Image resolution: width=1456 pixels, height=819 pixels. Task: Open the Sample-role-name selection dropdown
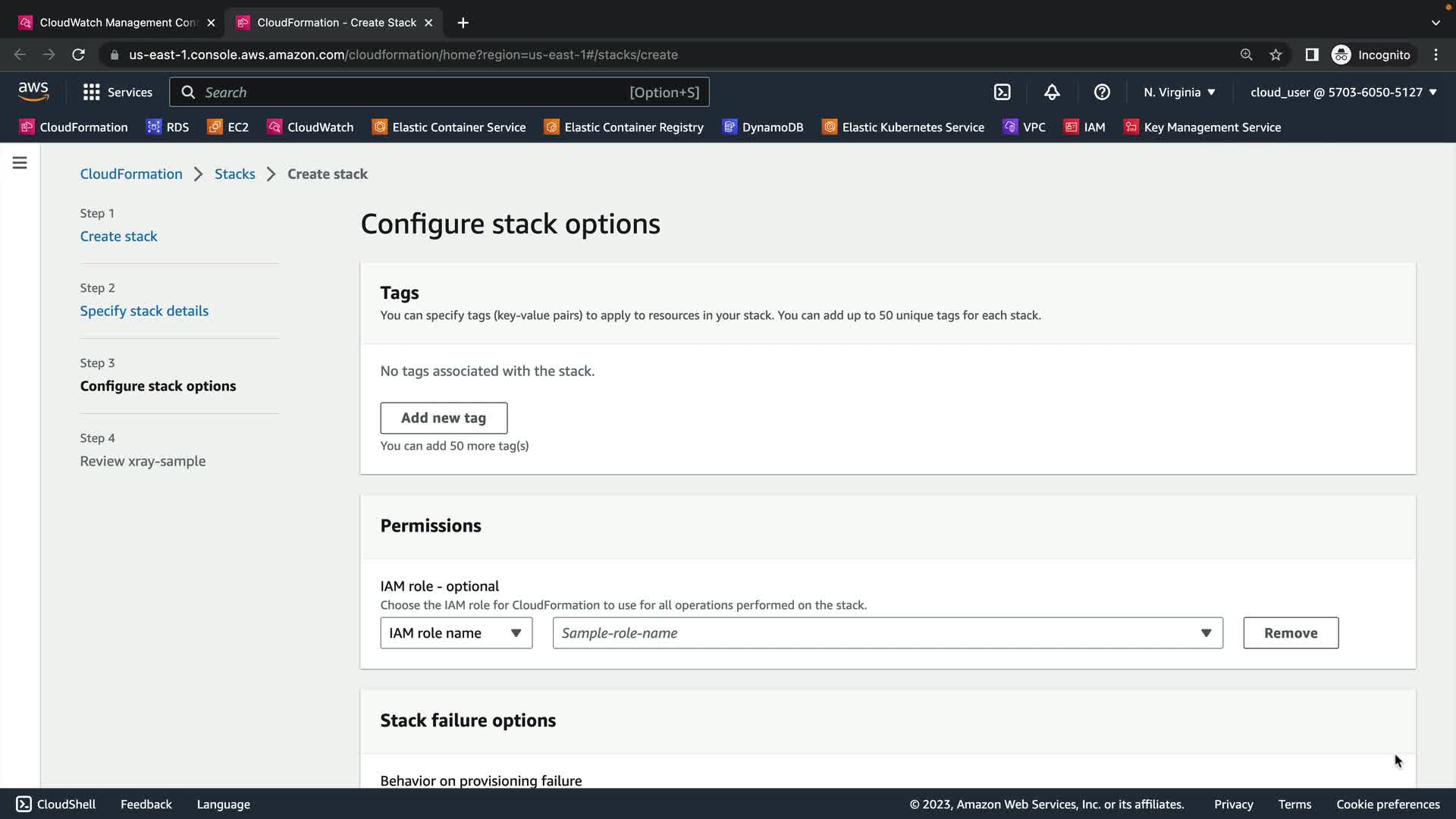[x=887, y=633]
